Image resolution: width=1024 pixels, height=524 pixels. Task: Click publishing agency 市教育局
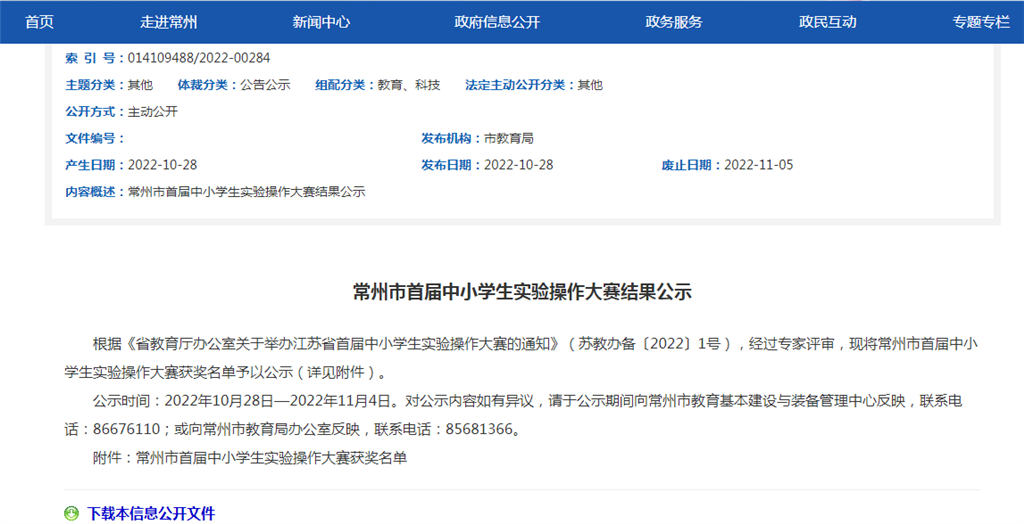509,139
